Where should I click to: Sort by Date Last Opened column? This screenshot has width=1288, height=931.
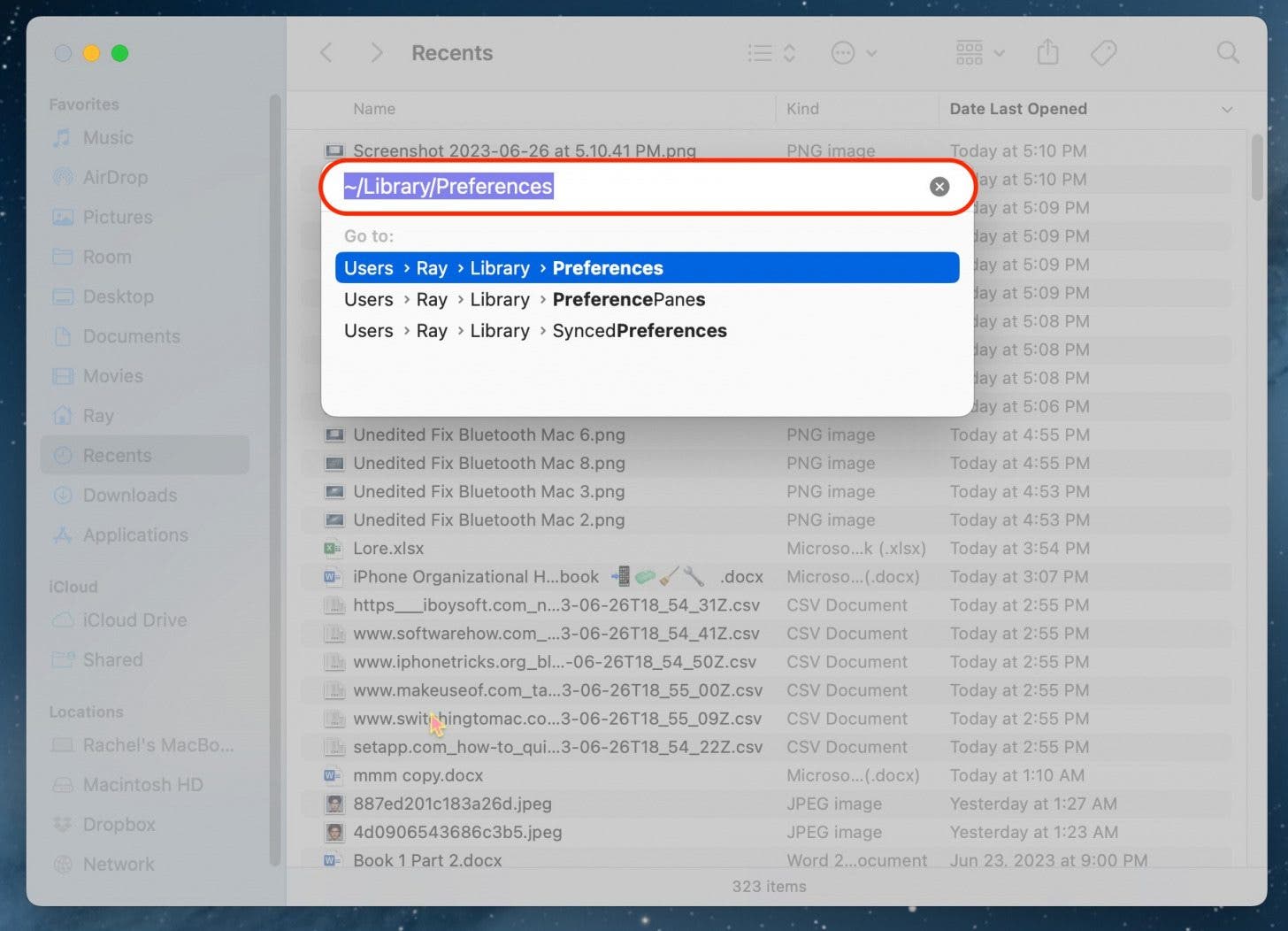pyautogui.click(x=1017, y=109)
